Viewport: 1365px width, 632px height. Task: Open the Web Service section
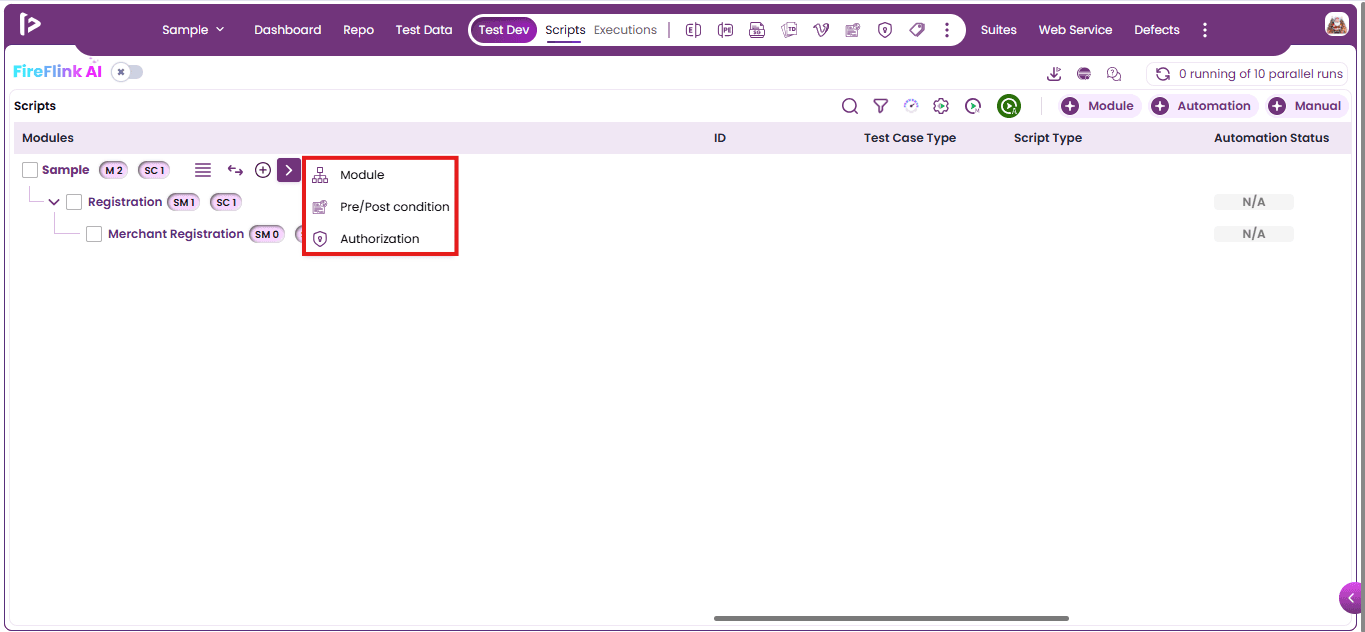(1075, 30)
